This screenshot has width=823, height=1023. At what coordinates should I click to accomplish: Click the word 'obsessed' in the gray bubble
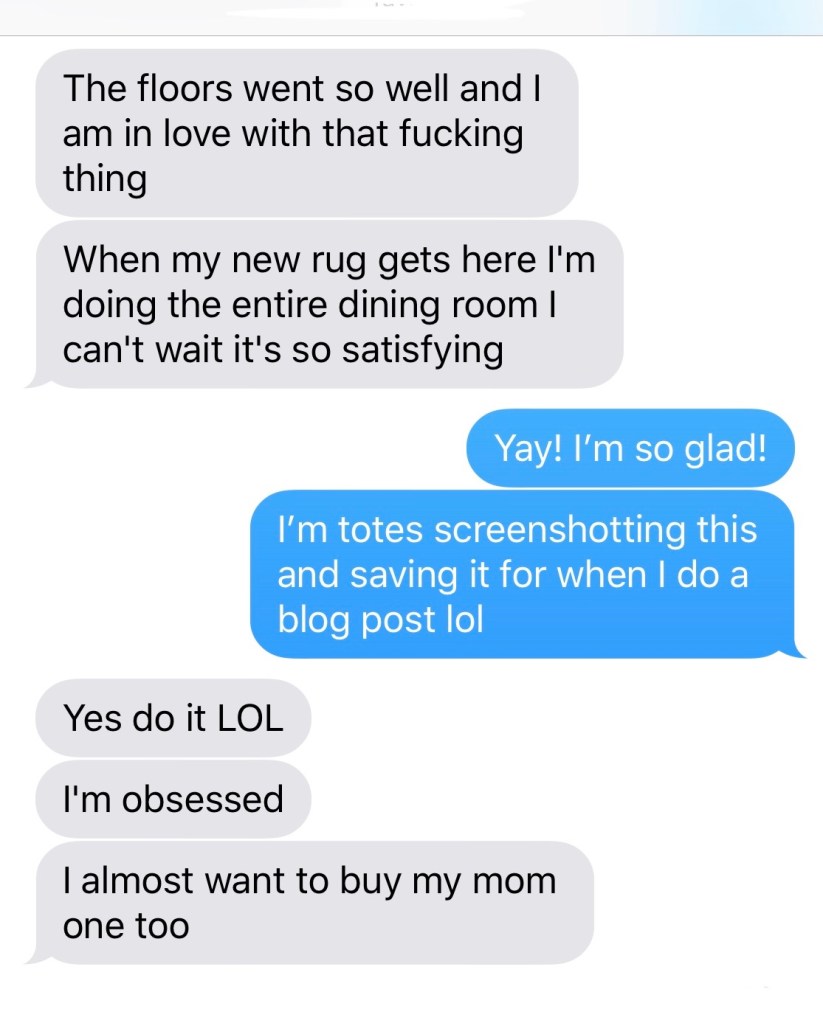(202, 799)
